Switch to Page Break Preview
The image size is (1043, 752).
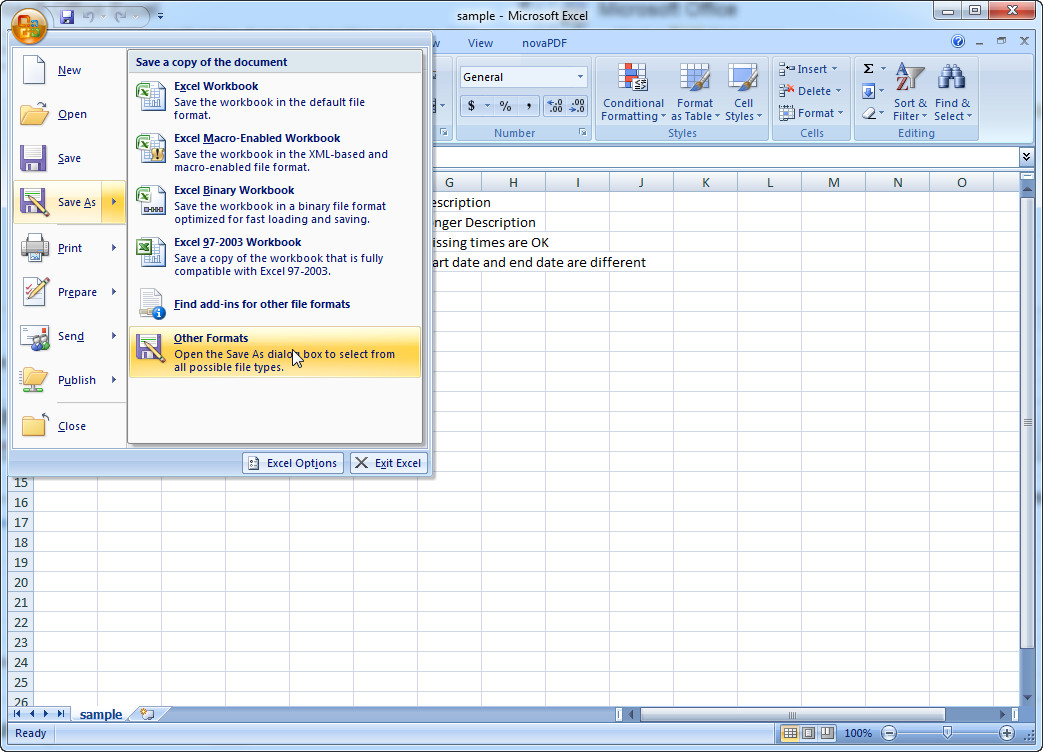[827, 733]
